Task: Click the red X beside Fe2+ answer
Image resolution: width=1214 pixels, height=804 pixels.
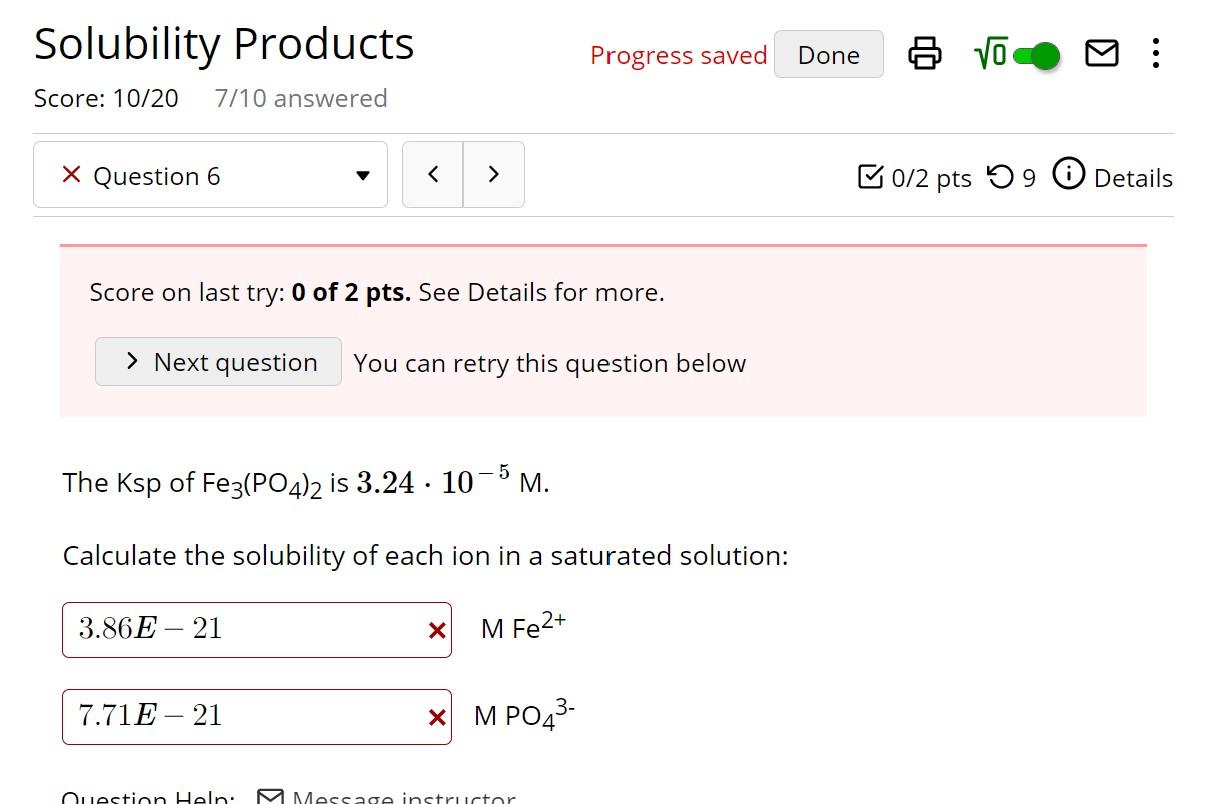Action: (436, 631)
